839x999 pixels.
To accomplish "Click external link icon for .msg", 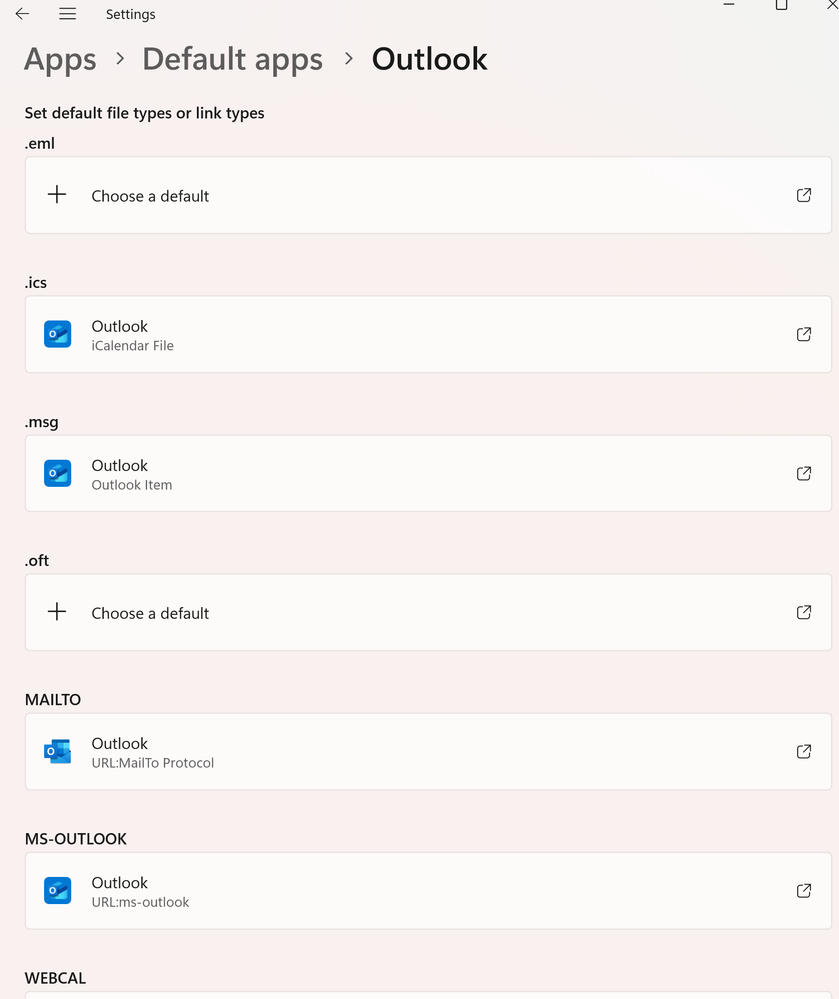I will tap(804, 473).
